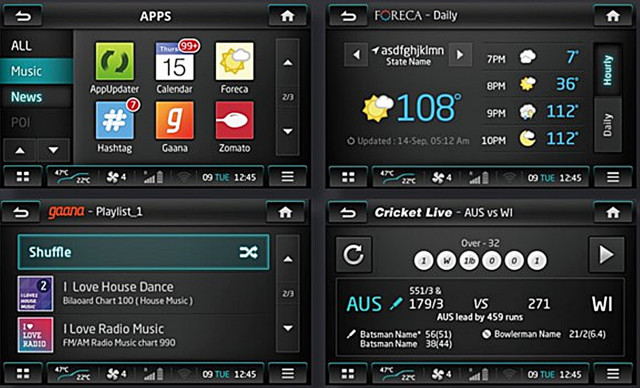The width and height of the screenshot is (640, 388).
Task: Go back from the Foreca Daily screen
Action: click(x=348, y=16)
